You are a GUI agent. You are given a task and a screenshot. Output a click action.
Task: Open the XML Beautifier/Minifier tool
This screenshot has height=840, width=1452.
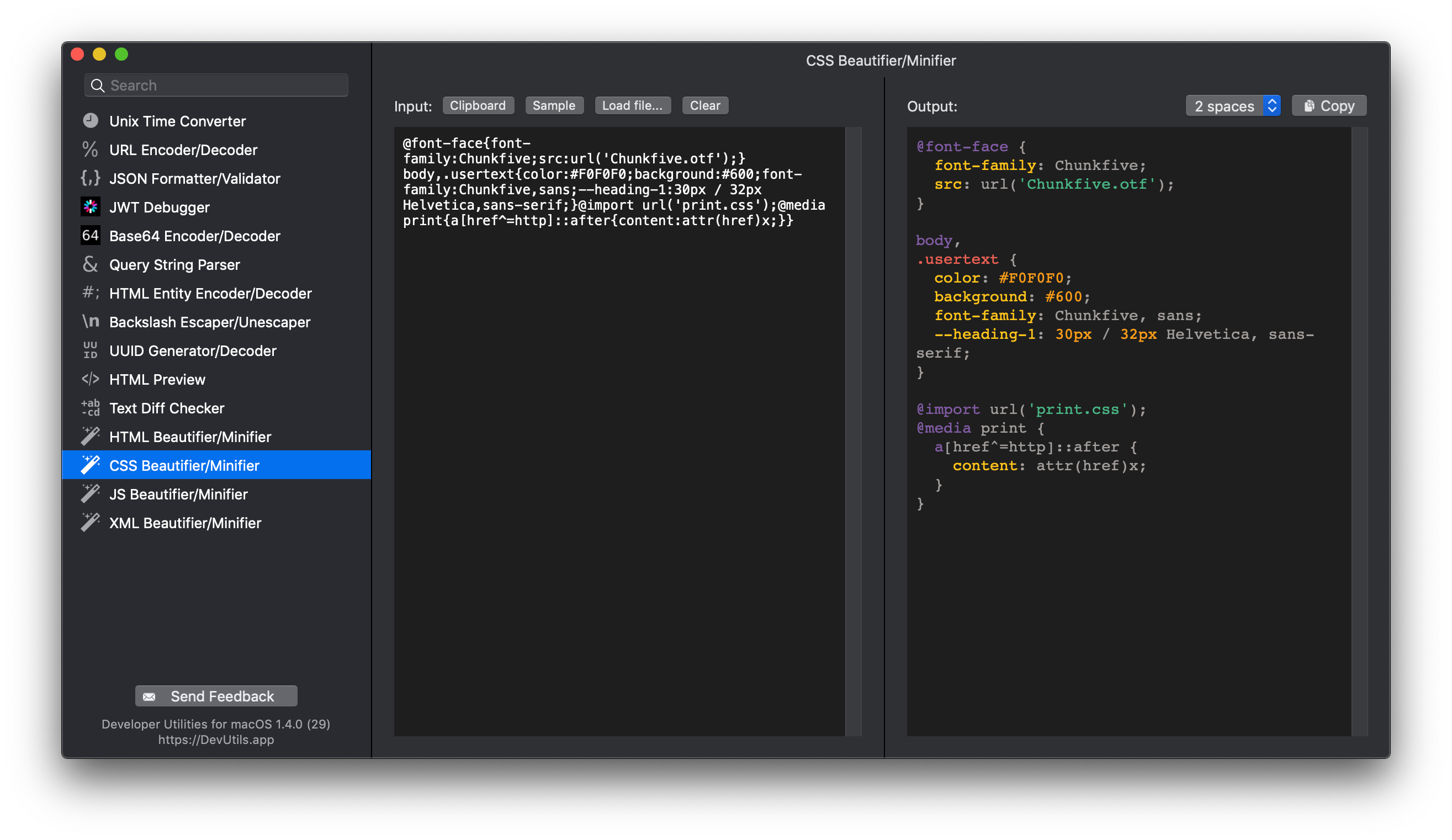click(x=185, y=523)
